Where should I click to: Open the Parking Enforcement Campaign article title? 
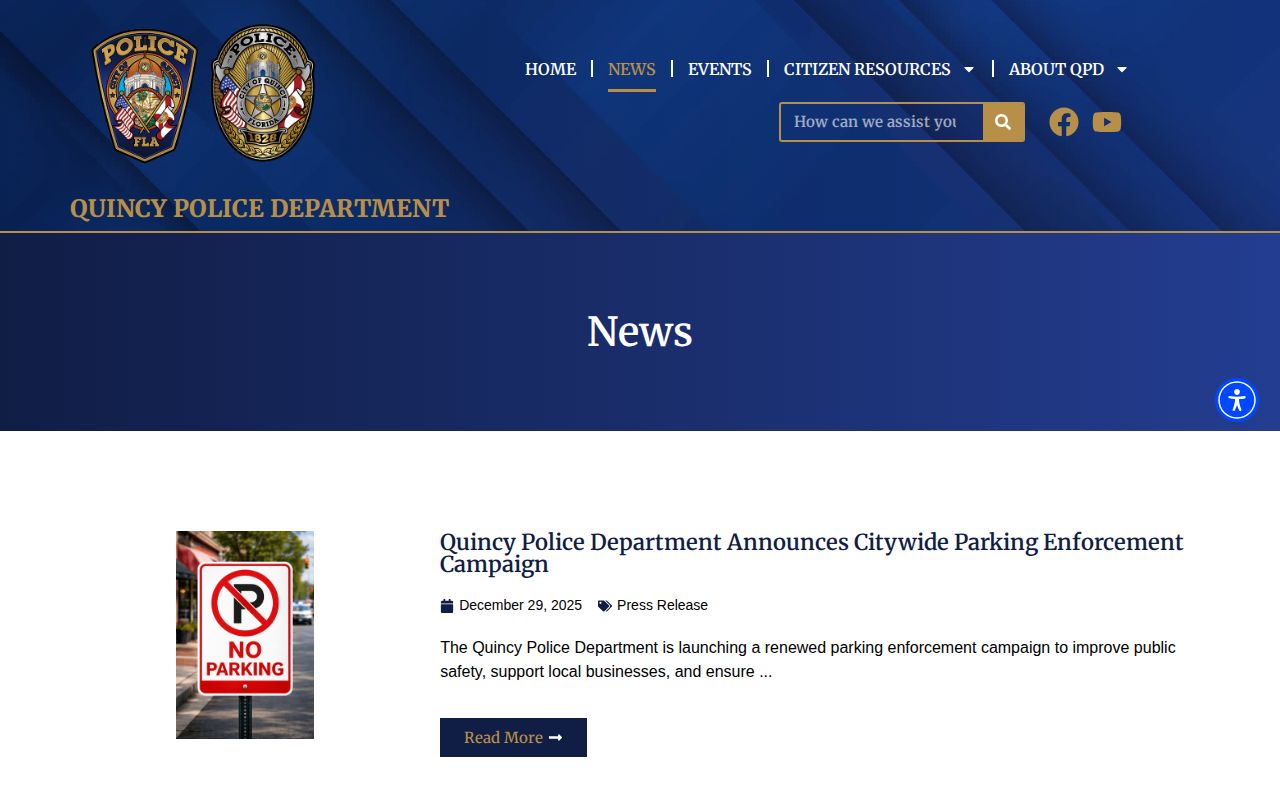point(812,553)
